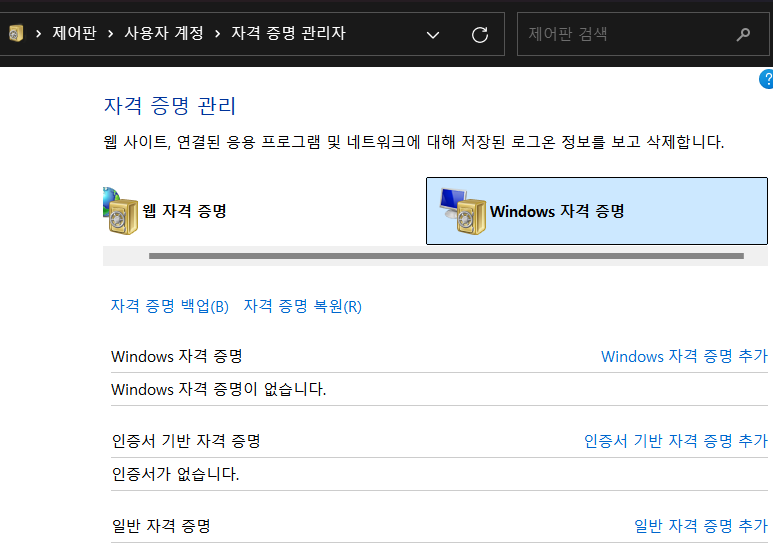
Task: Open the address bar history dropdown chevron
Action: pyautogui.click(x=433, y=35)
